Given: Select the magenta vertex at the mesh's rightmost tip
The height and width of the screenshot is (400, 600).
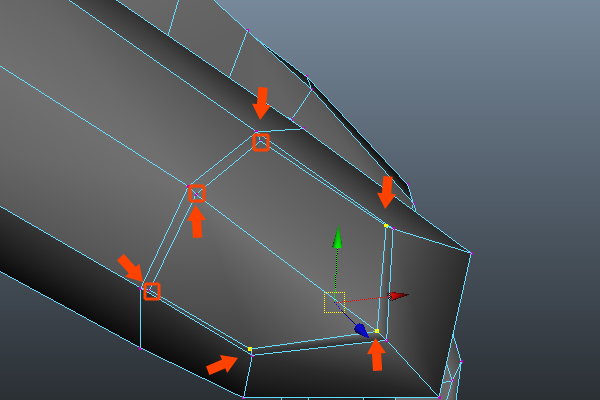Looking at the screenshot, I should pyautogui.click(x=471, y=253).
